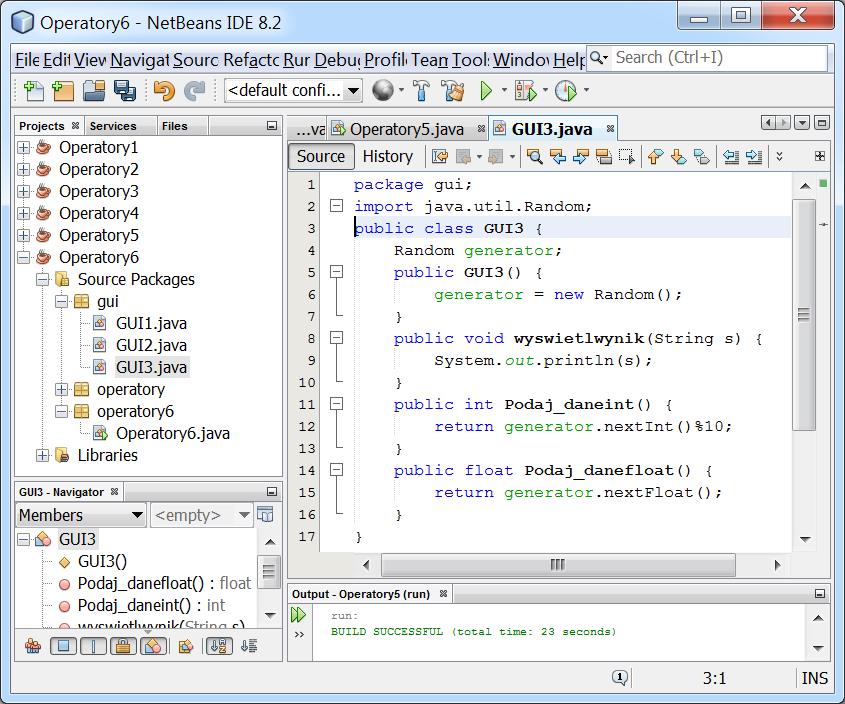
Task: Click the New File toolbar icon
Action: (34, 91)
